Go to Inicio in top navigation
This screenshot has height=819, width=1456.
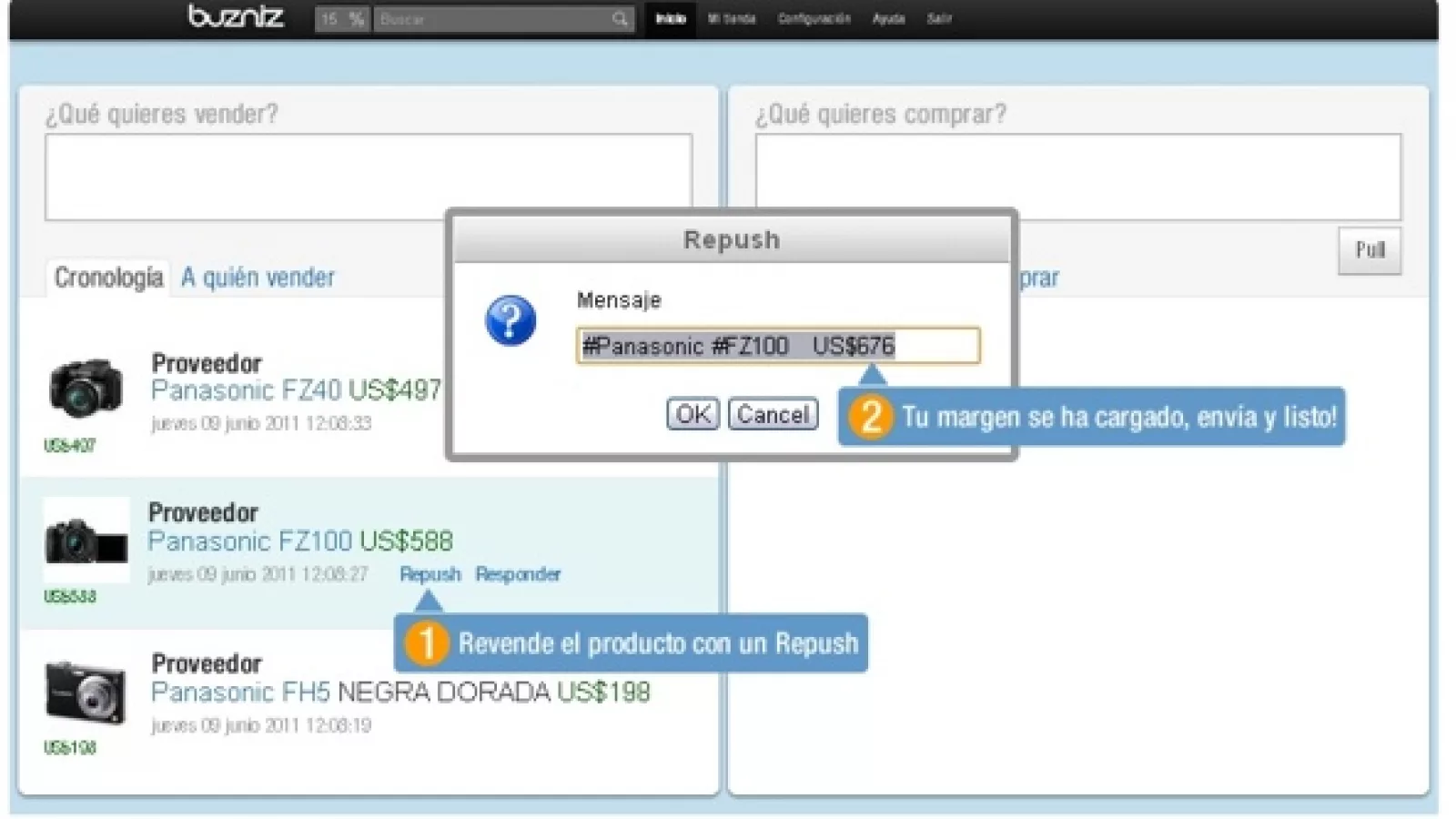pos(671,19)
